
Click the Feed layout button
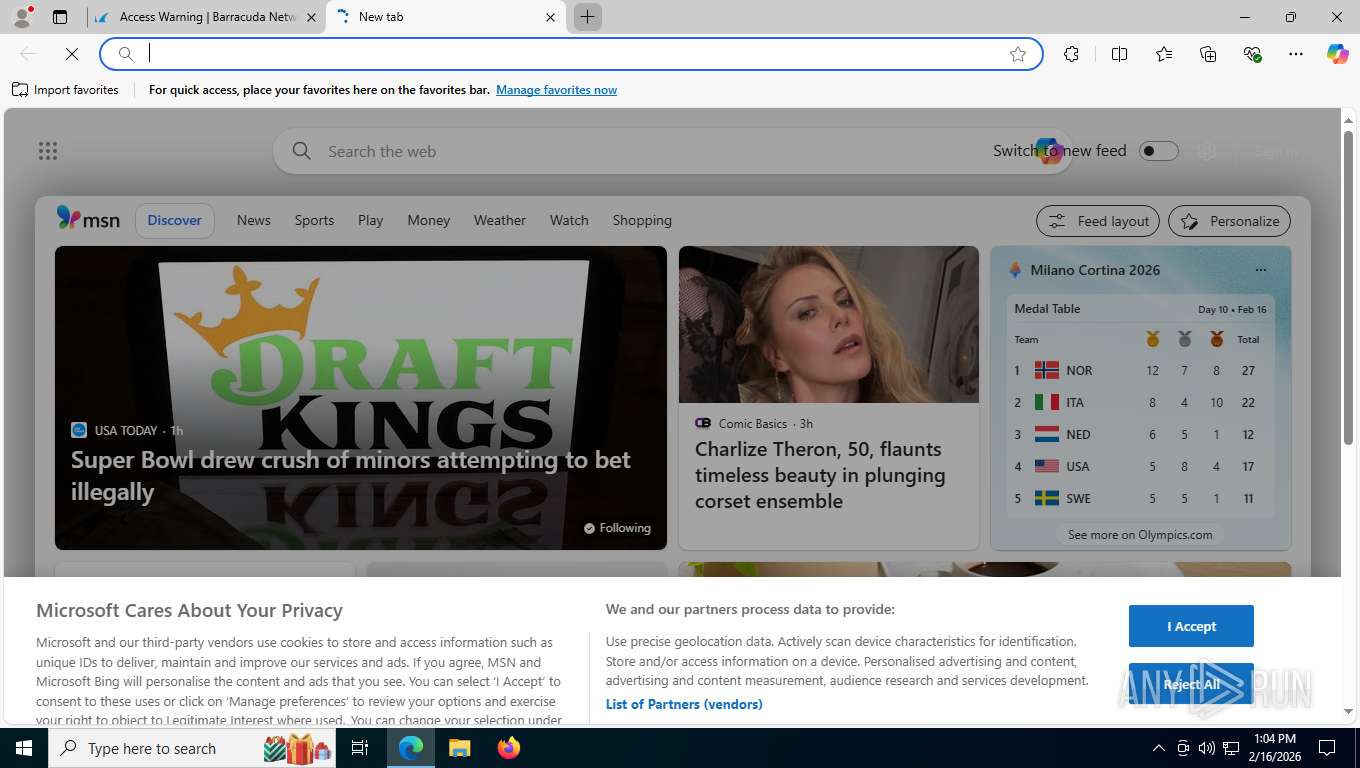pos(1098,221)
